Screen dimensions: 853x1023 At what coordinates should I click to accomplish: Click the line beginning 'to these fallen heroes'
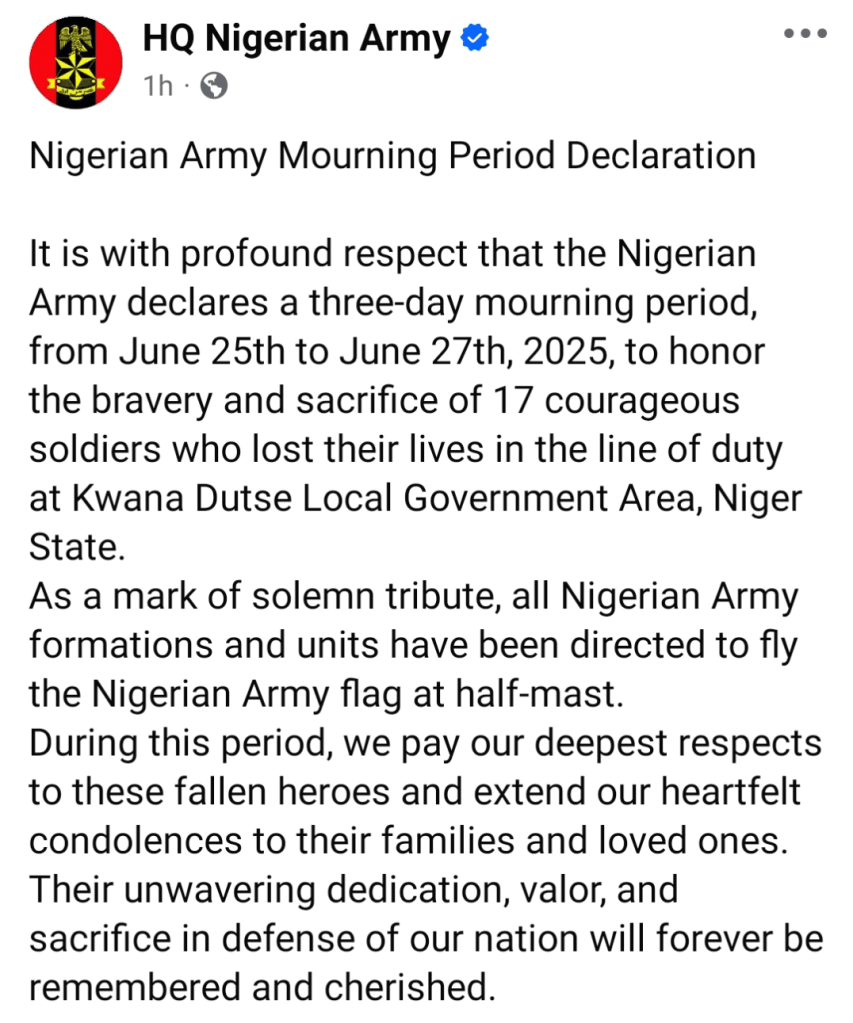pos(415,791)
